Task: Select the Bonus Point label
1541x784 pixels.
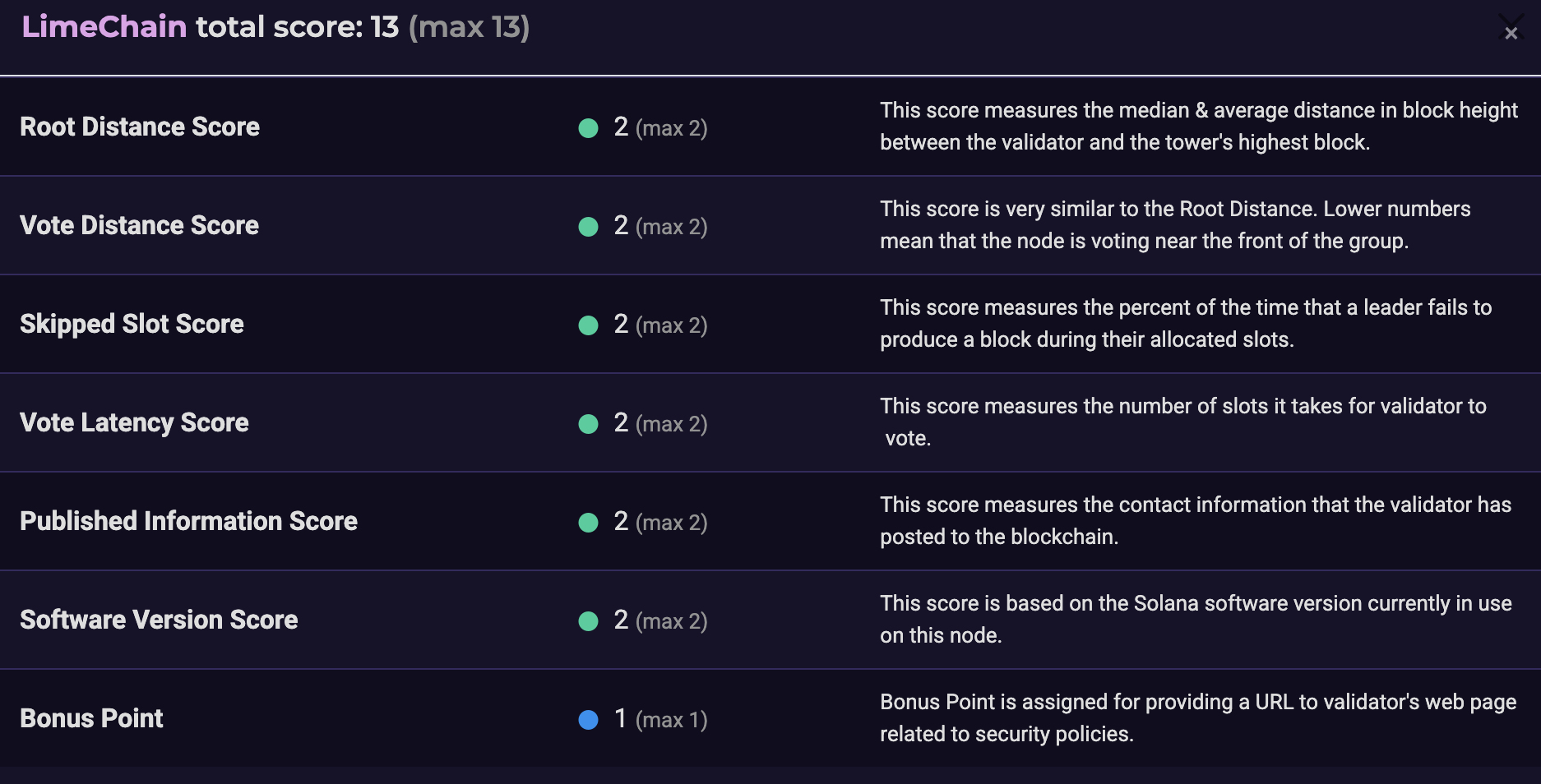Action: (x=91, y=718)
